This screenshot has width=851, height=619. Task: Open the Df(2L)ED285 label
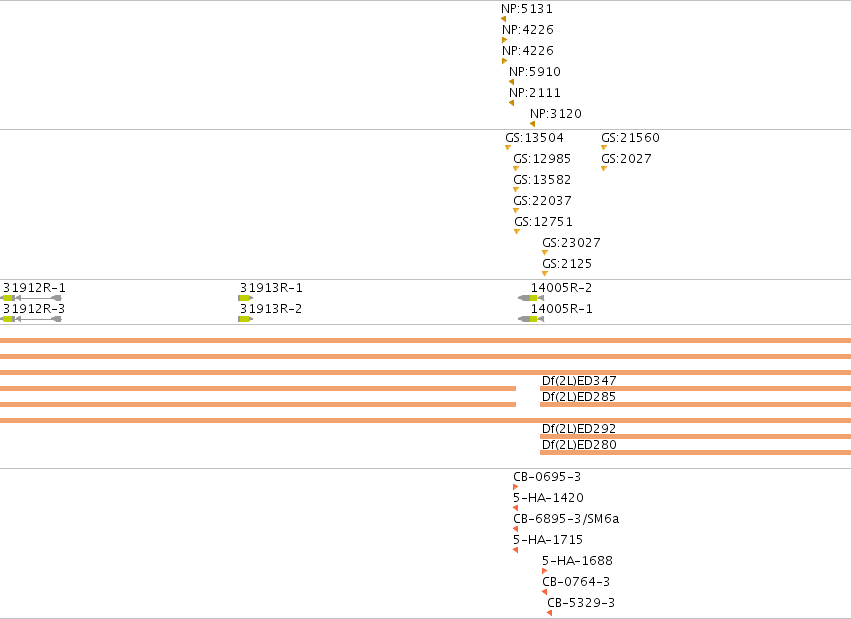[x=579, y=397]
